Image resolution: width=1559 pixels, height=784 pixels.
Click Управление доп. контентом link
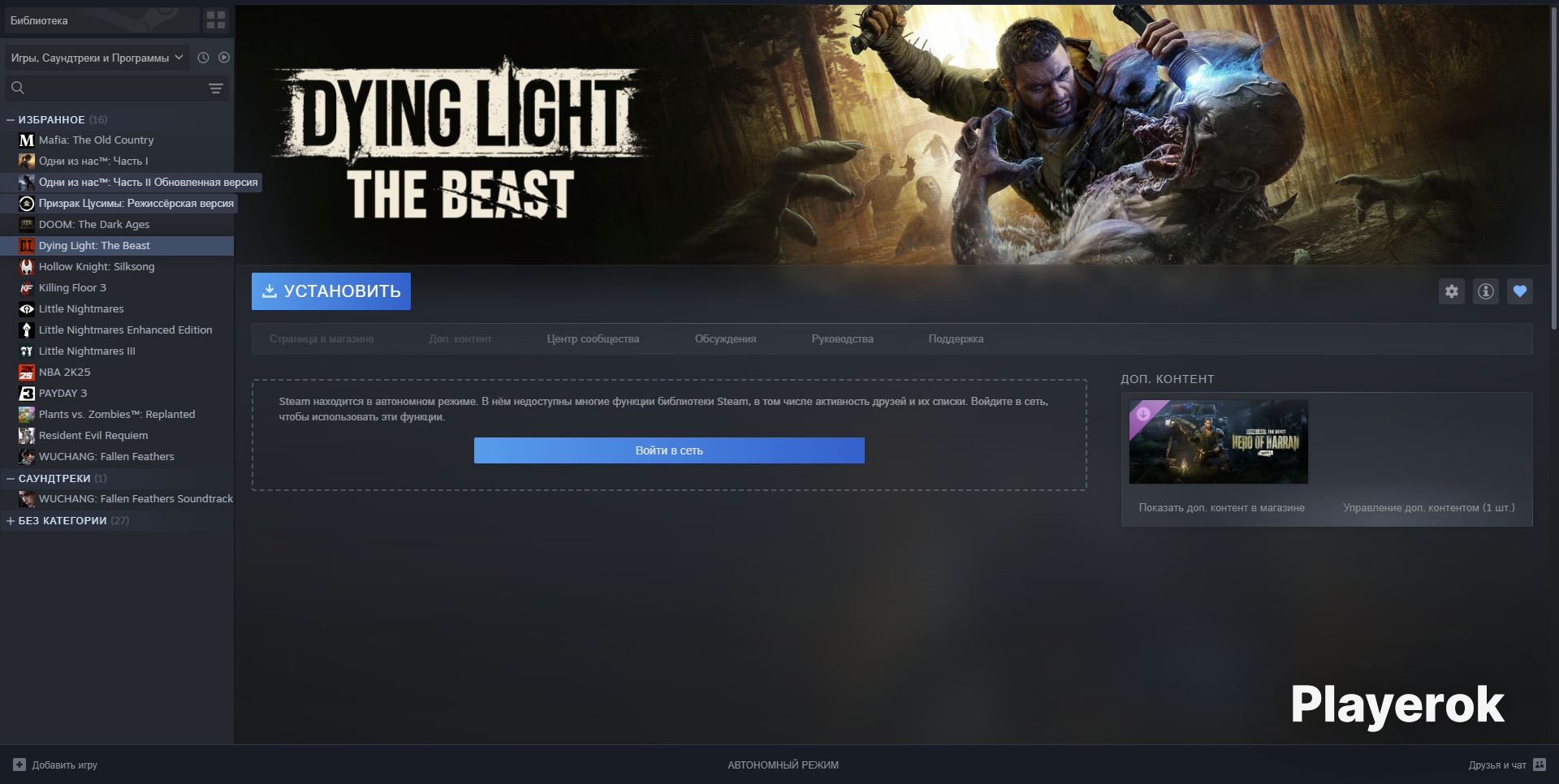(x=1429, y=508)
